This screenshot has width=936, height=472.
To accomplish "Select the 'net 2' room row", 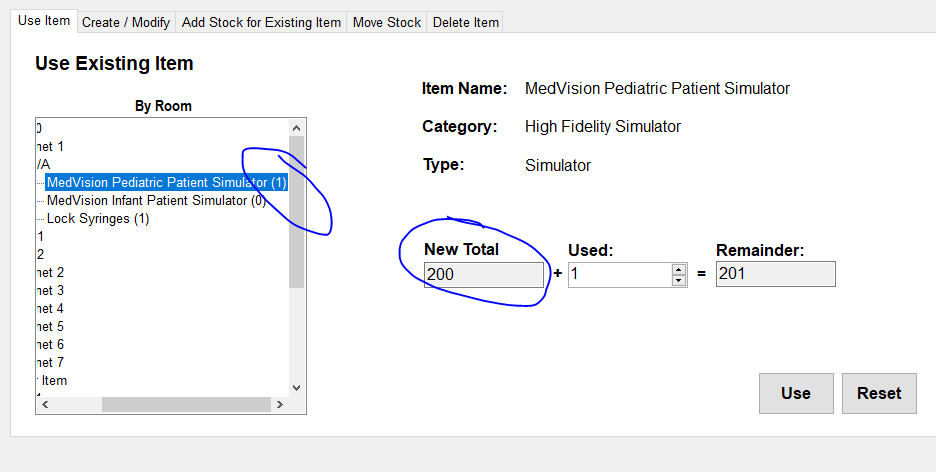I will [50, 273].
